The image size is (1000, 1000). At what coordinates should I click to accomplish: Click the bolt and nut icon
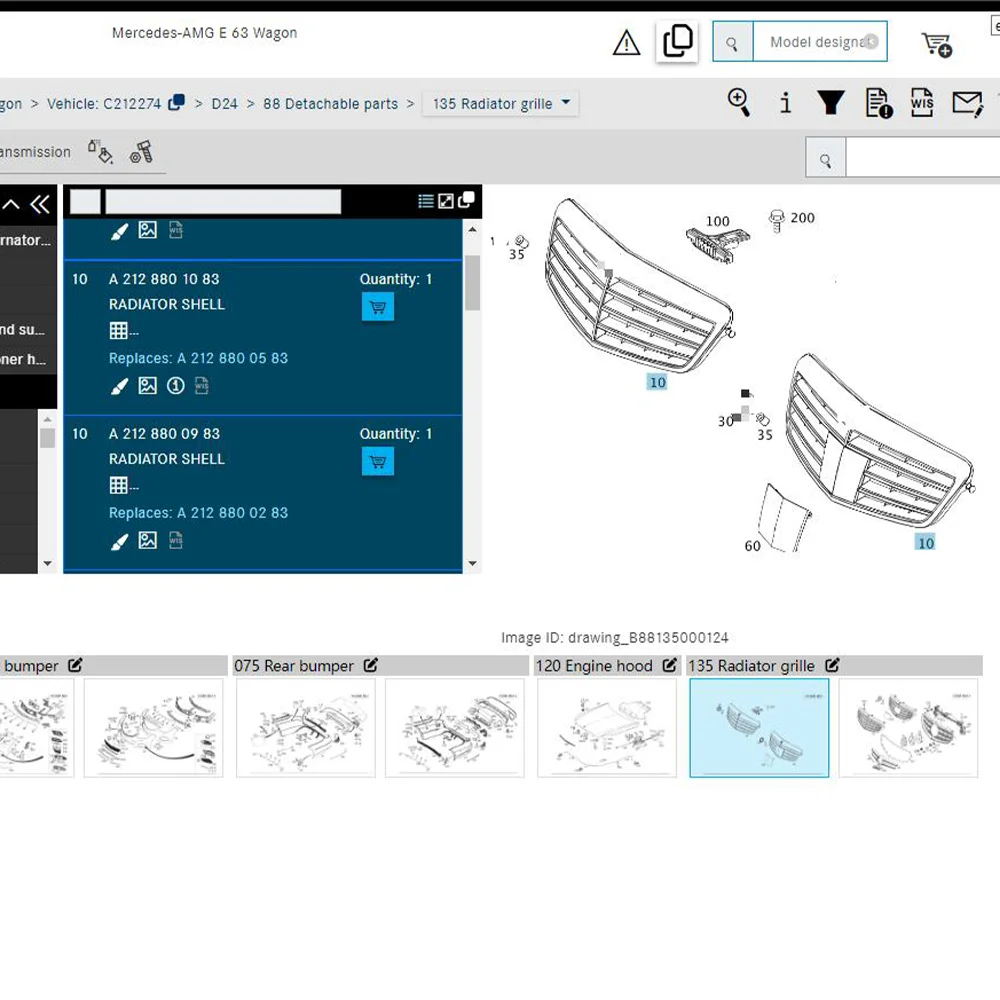(141, 152)
